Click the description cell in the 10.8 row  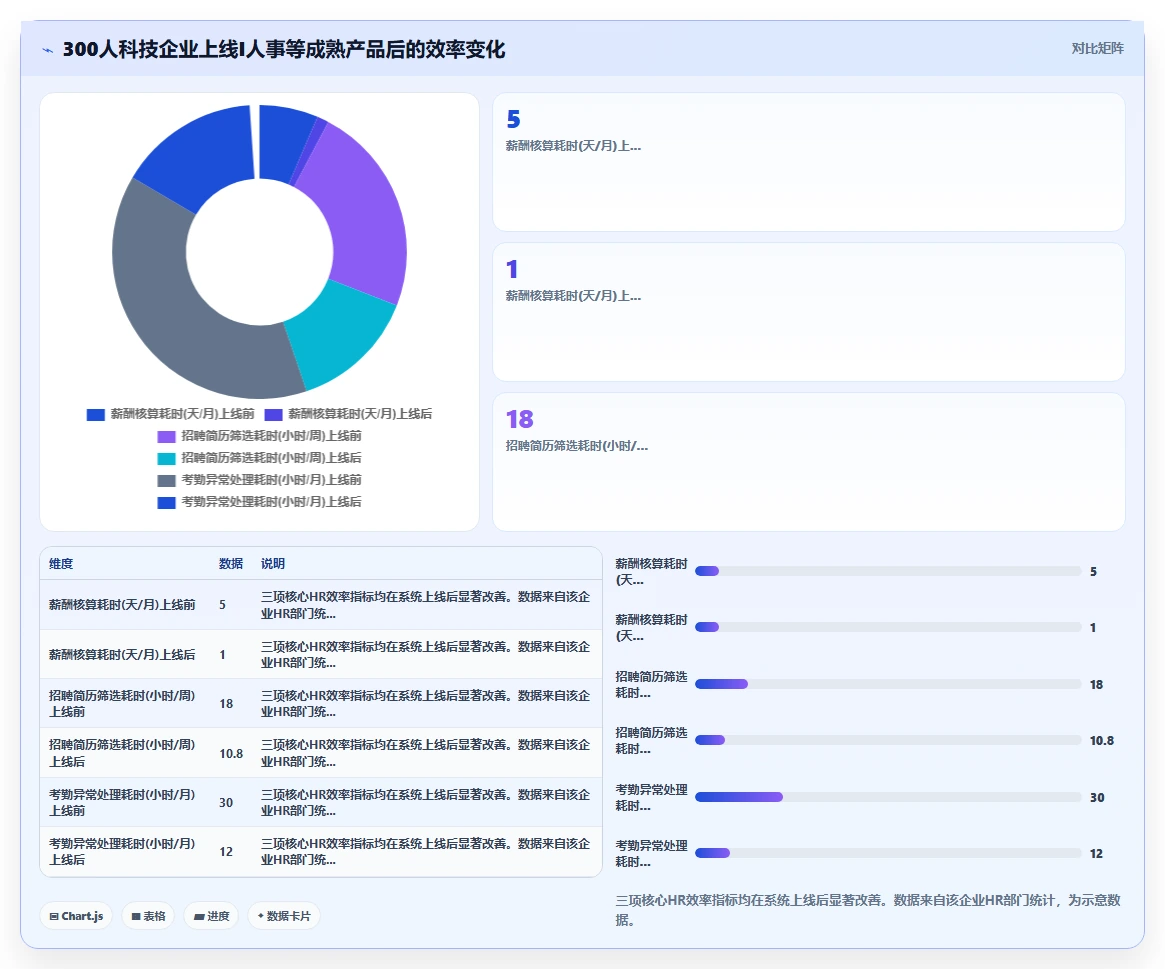pyautogui.click(x=426, y=753)
